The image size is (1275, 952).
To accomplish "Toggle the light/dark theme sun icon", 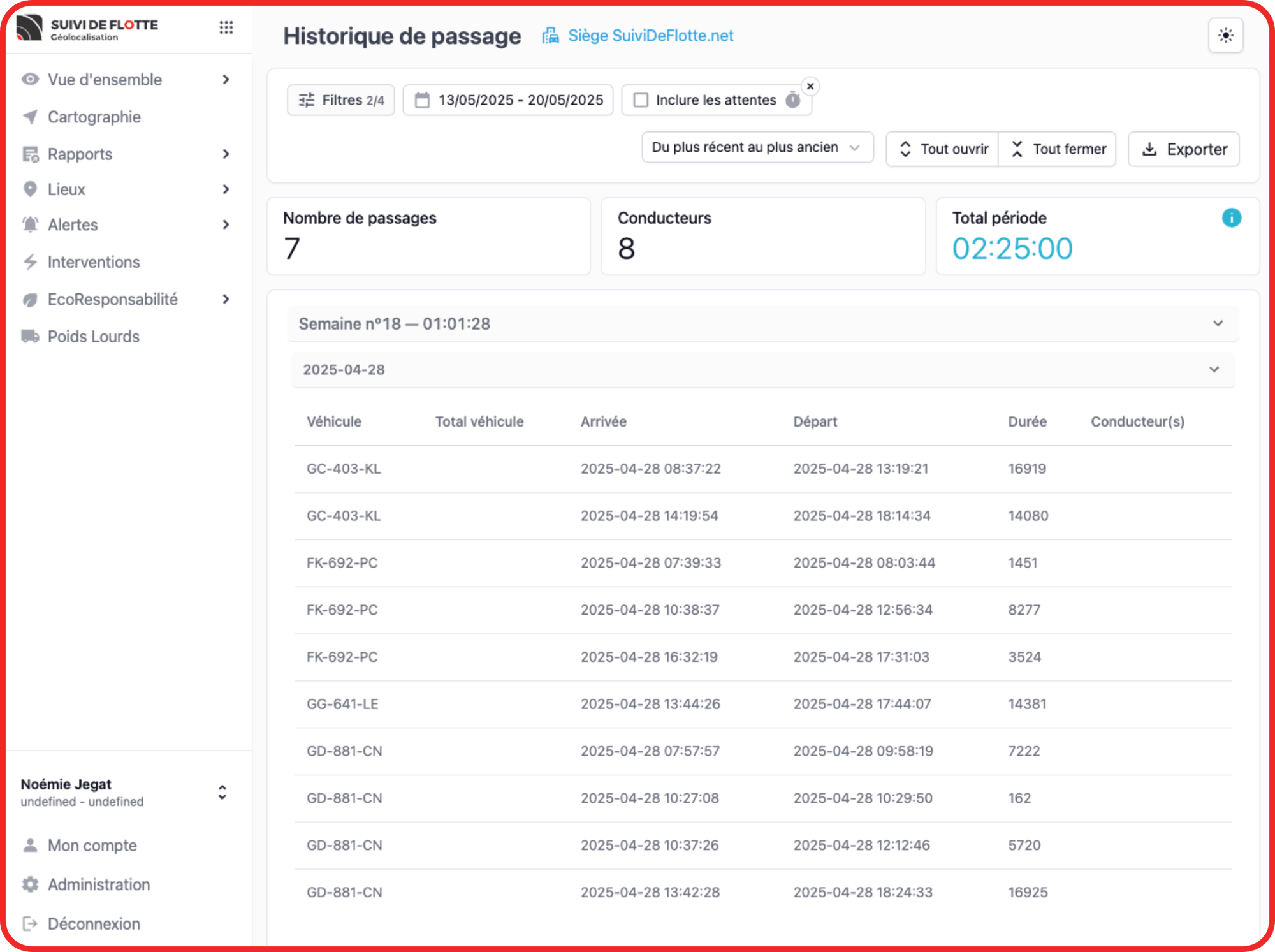I will pyautogui.click(x=1225, y=36).
